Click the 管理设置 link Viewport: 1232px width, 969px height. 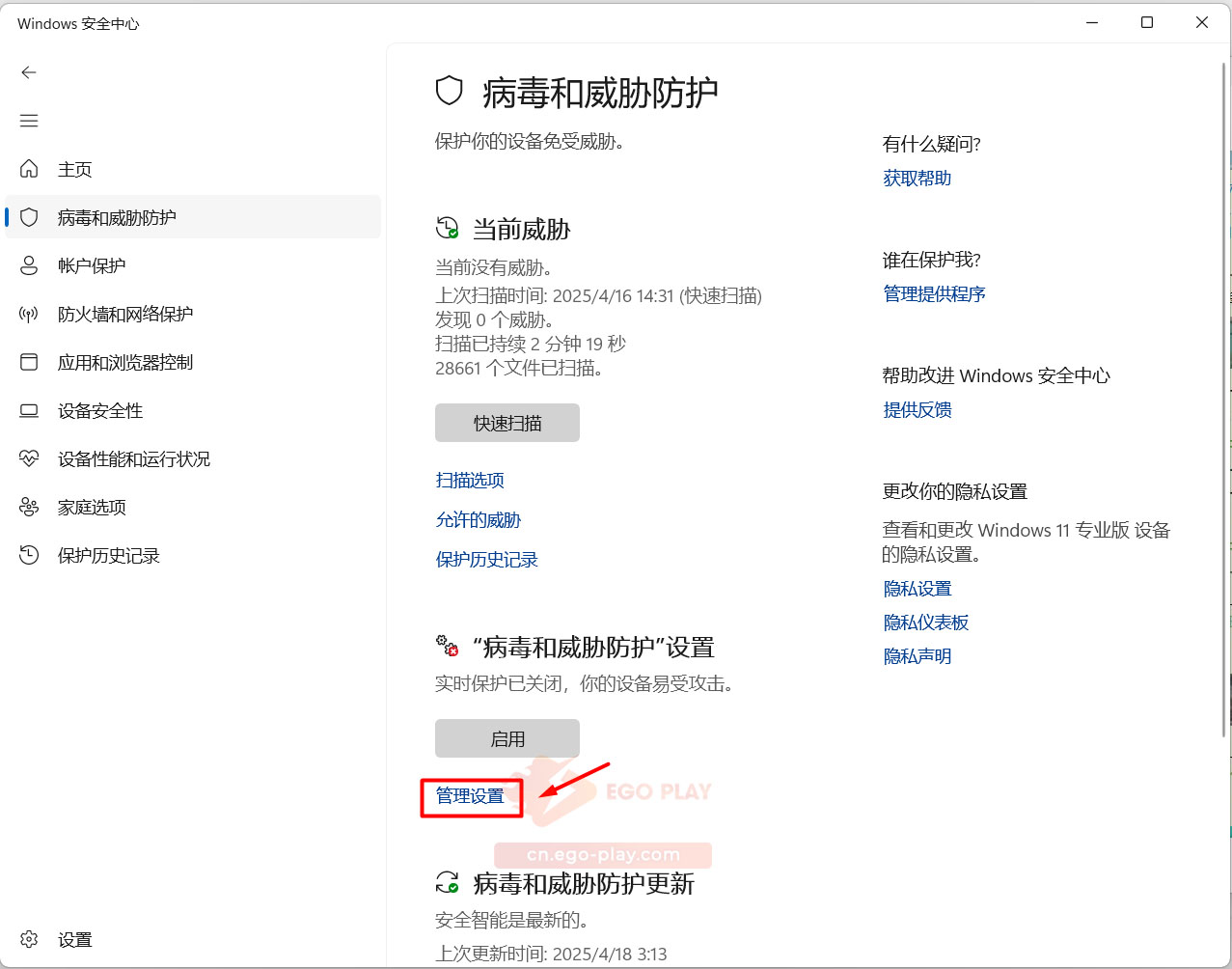(470, 795)
